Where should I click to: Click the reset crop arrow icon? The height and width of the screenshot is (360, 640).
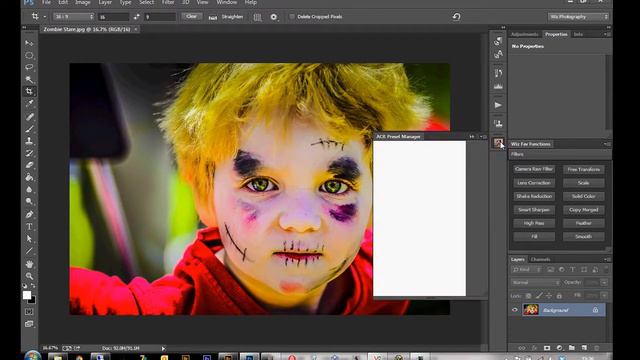coord(456,17)
